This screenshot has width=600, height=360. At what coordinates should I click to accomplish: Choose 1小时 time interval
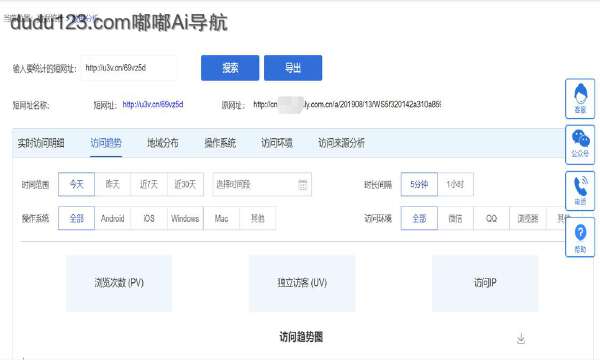(455, 184)
